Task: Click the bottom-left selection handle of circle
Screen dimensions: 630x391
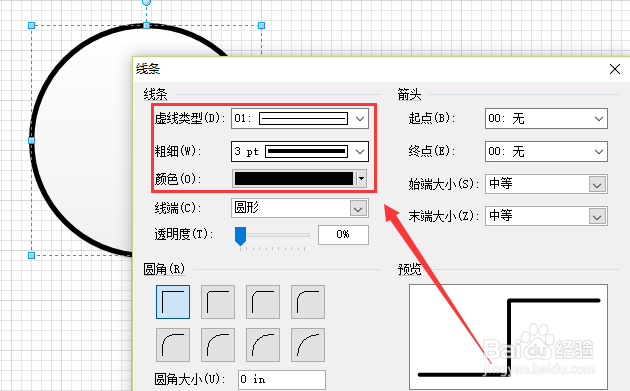Action: pyautogui.click(x=31, y=255)
